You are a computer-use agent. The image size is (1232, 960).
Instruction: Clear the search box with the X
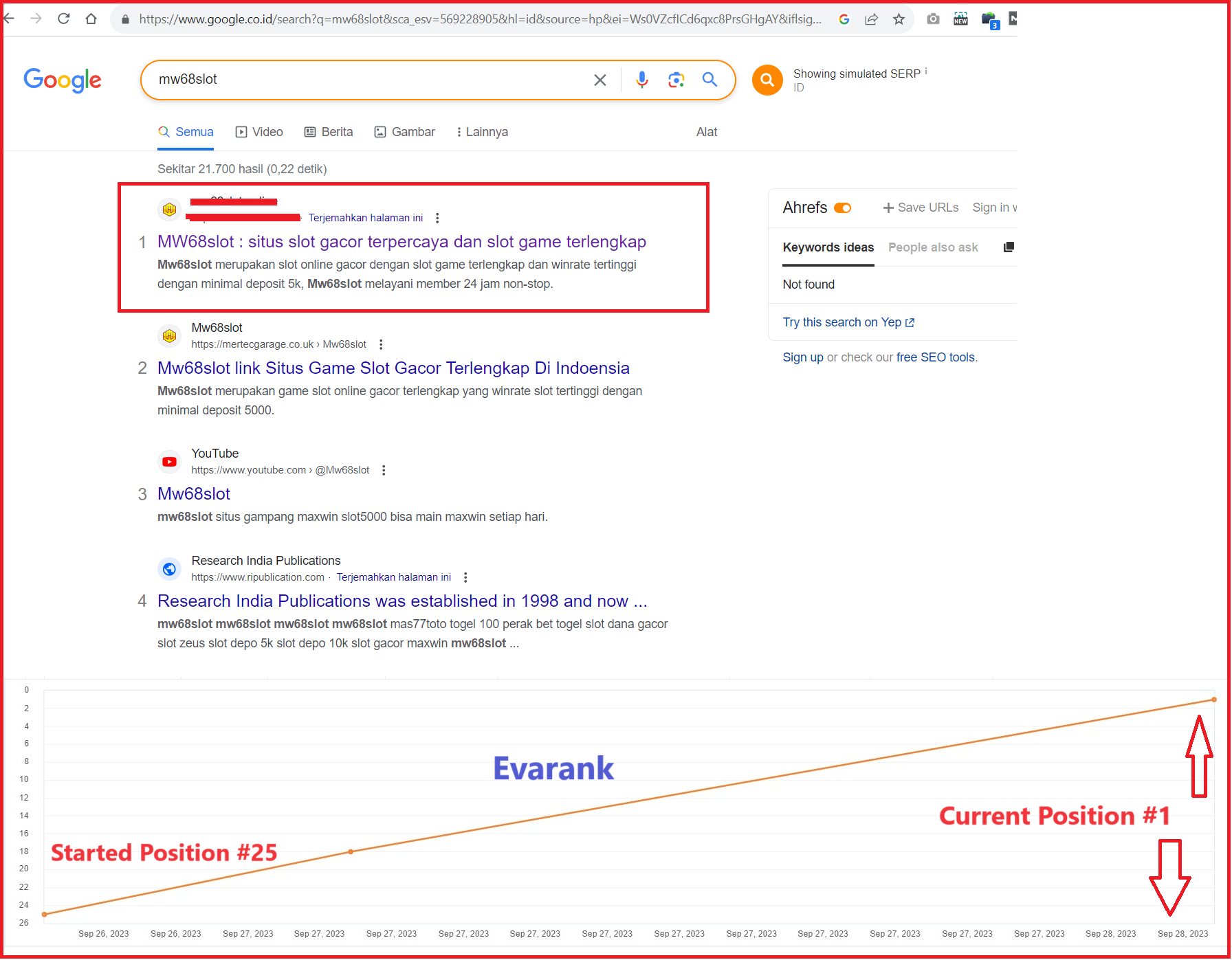(x=600, y=80)
